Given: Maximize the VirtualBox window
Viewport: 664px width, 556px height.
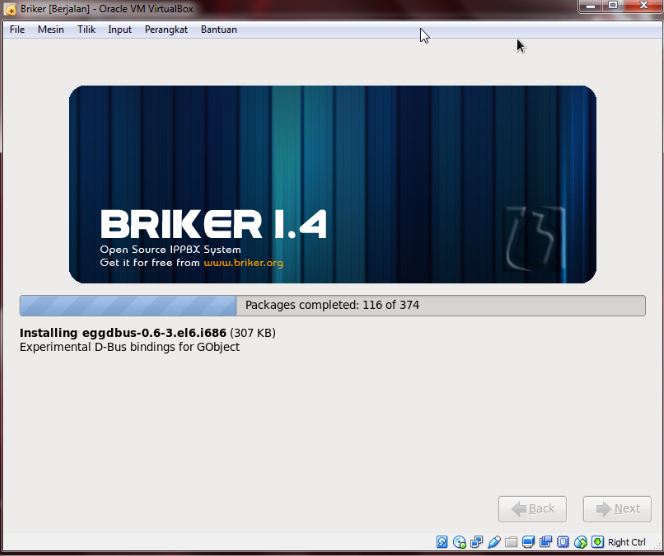Looking at the screenshot, I should pos(613,6).
